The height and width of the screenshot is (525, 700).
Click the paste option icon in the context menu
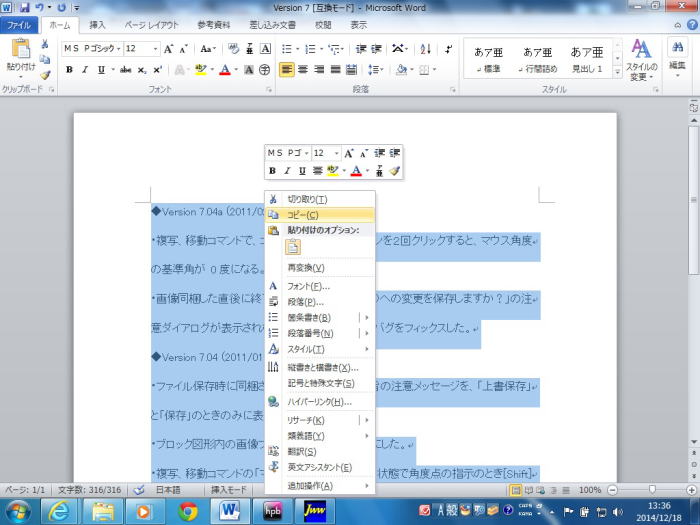[x=293, y=247]
